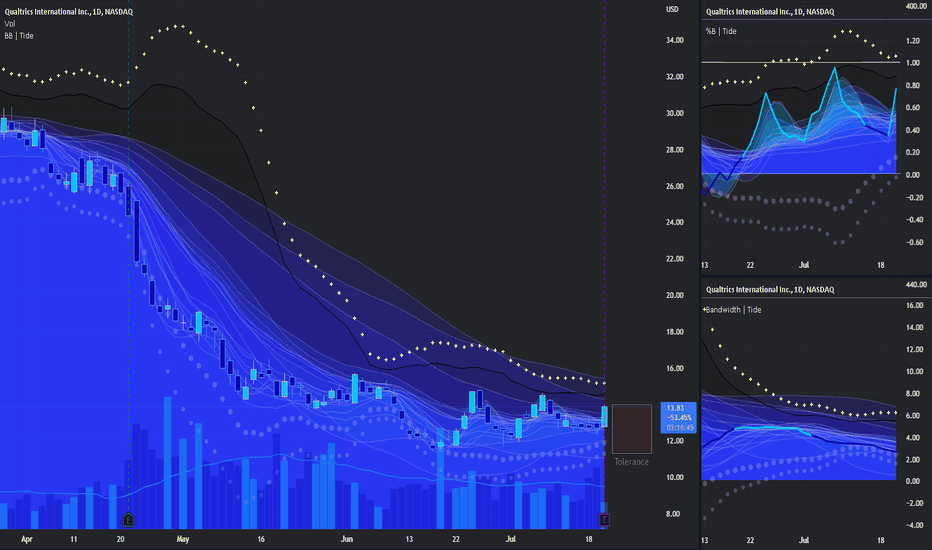
Task: Click Apr on main time axis
Action: [27, 539]
